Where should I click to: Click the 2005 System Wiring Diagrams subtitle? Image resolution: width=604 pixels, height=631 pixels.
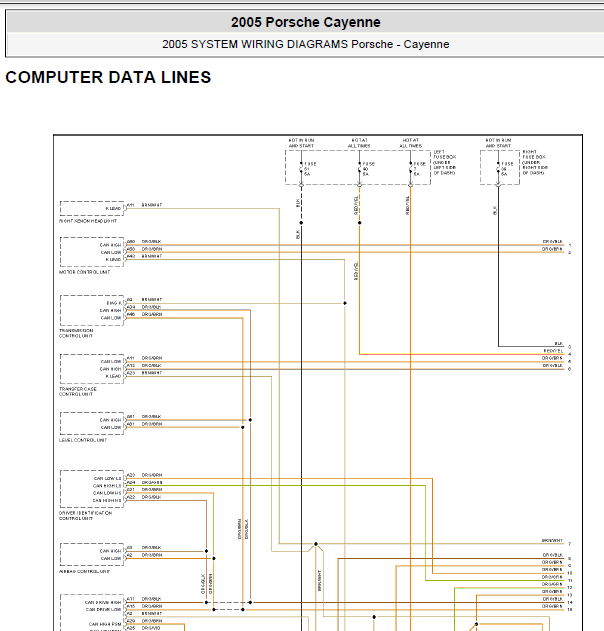point(305,44)
